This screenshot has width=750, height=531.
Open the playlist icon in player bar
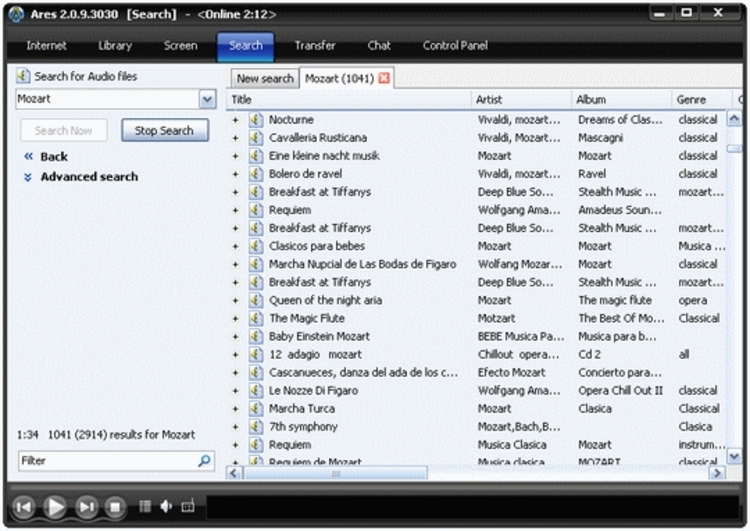[145, 506]
